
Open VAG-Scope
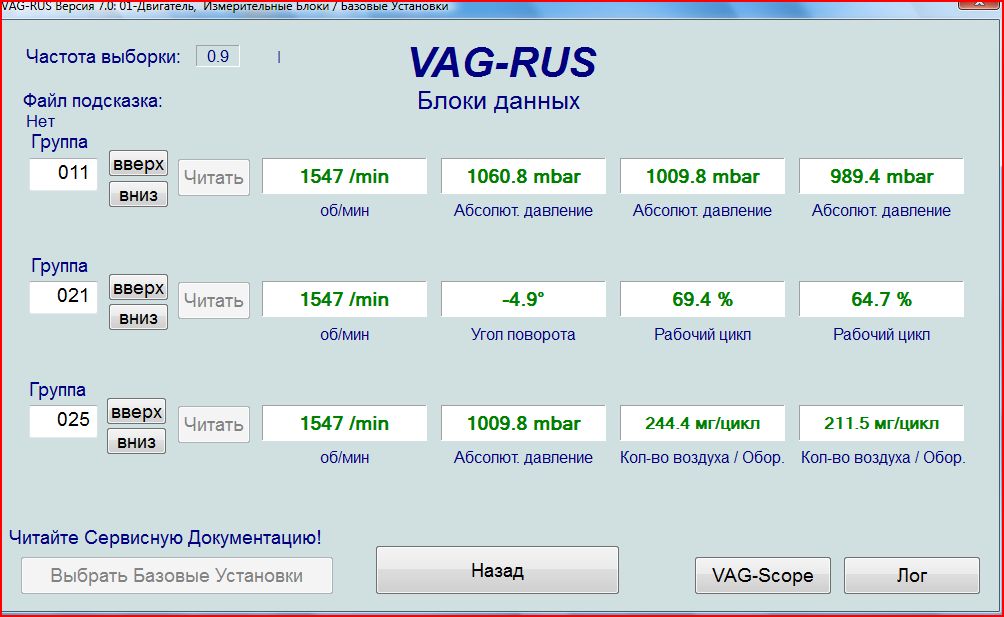762,575
